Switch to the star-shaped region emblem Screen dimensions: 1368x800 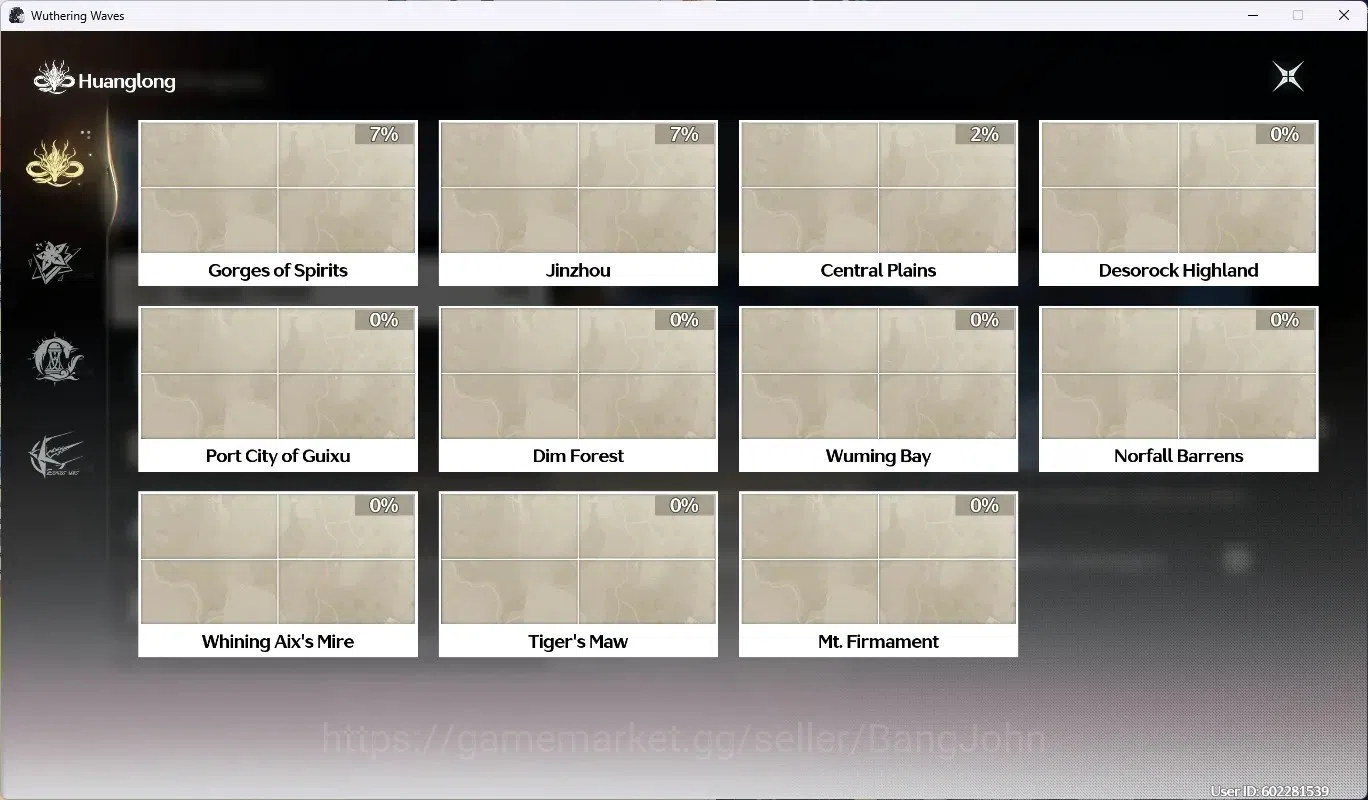pos(55,262)
